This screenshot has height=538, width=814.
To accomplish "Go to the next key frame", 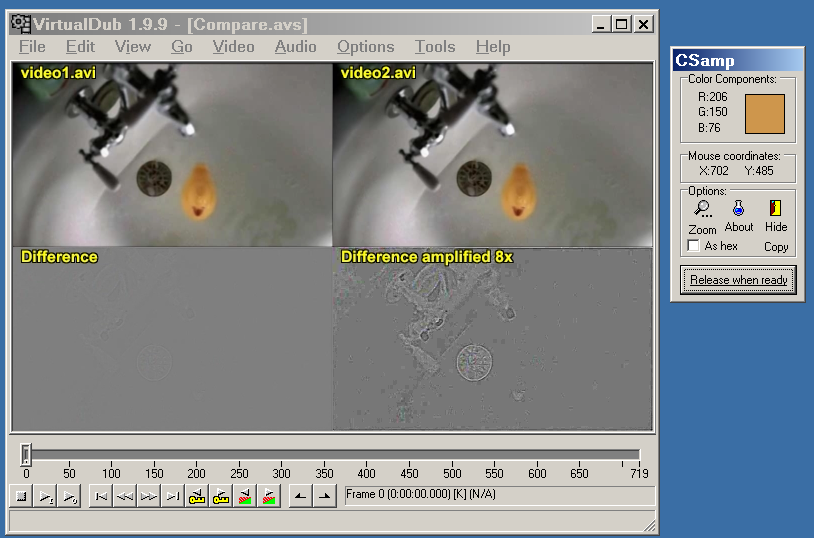I will coord(221,496).
